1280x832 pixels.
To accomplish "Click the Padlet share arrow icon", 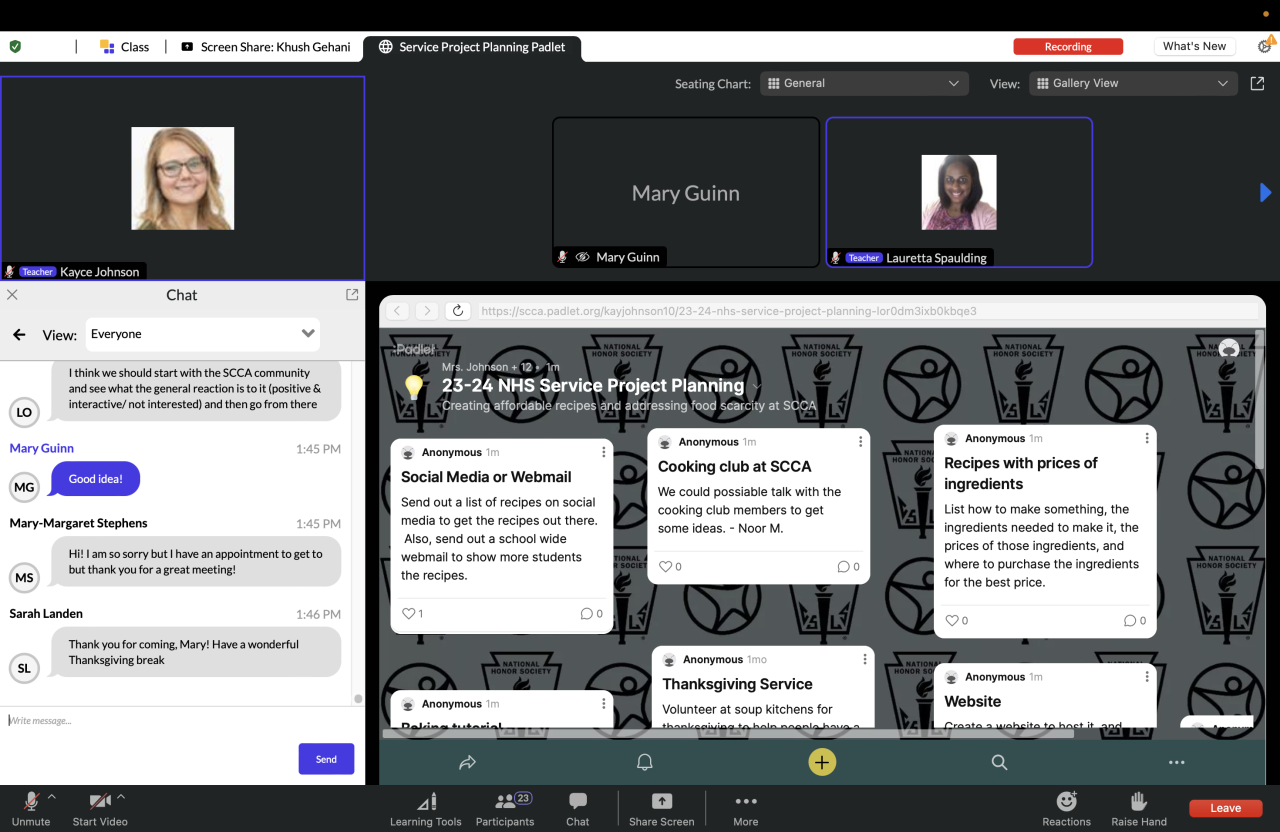I will point(467,763).
